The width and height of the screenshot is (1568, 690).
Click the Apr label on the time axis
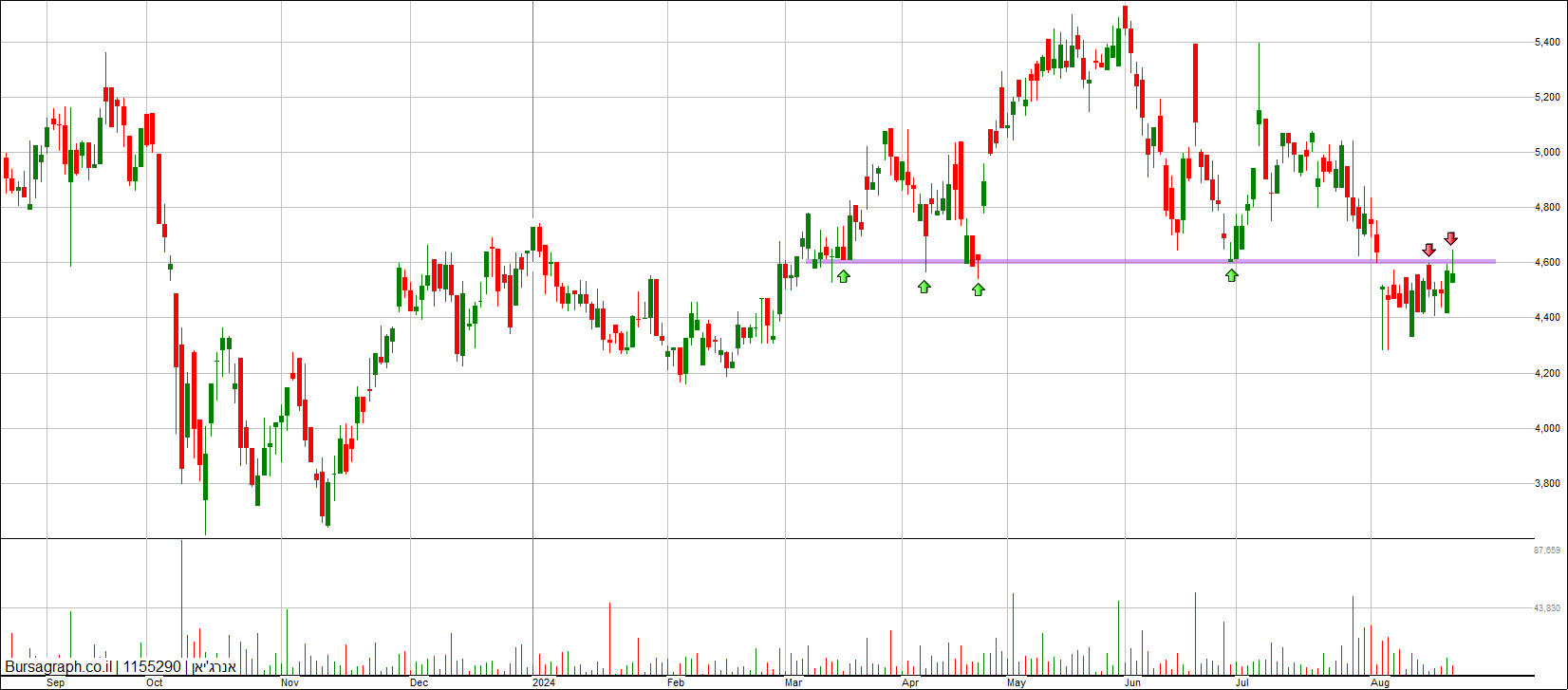(x=911, y=682)
